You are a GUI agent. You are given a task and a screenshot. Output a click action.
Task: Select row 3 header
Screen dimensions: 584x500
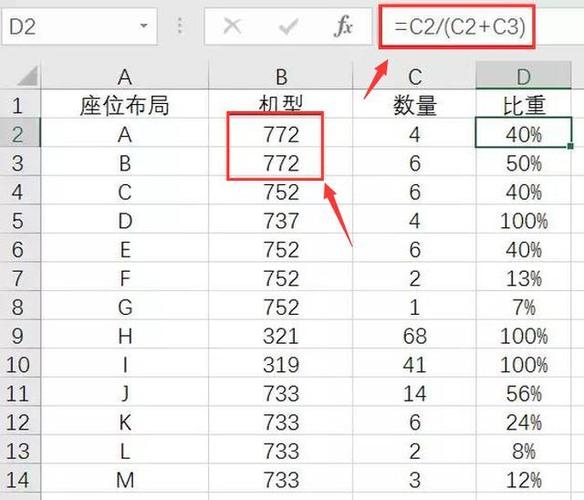click(x=19, y=162)
